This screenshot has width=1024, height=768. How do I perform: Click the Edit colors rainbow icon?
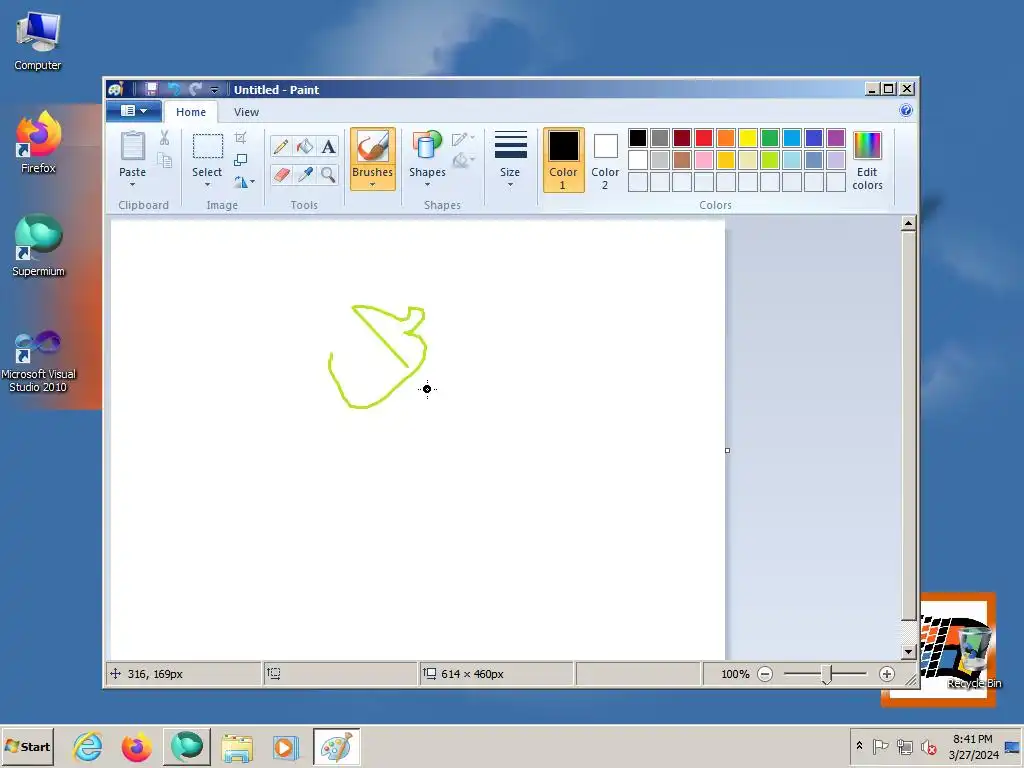point(867,145)
